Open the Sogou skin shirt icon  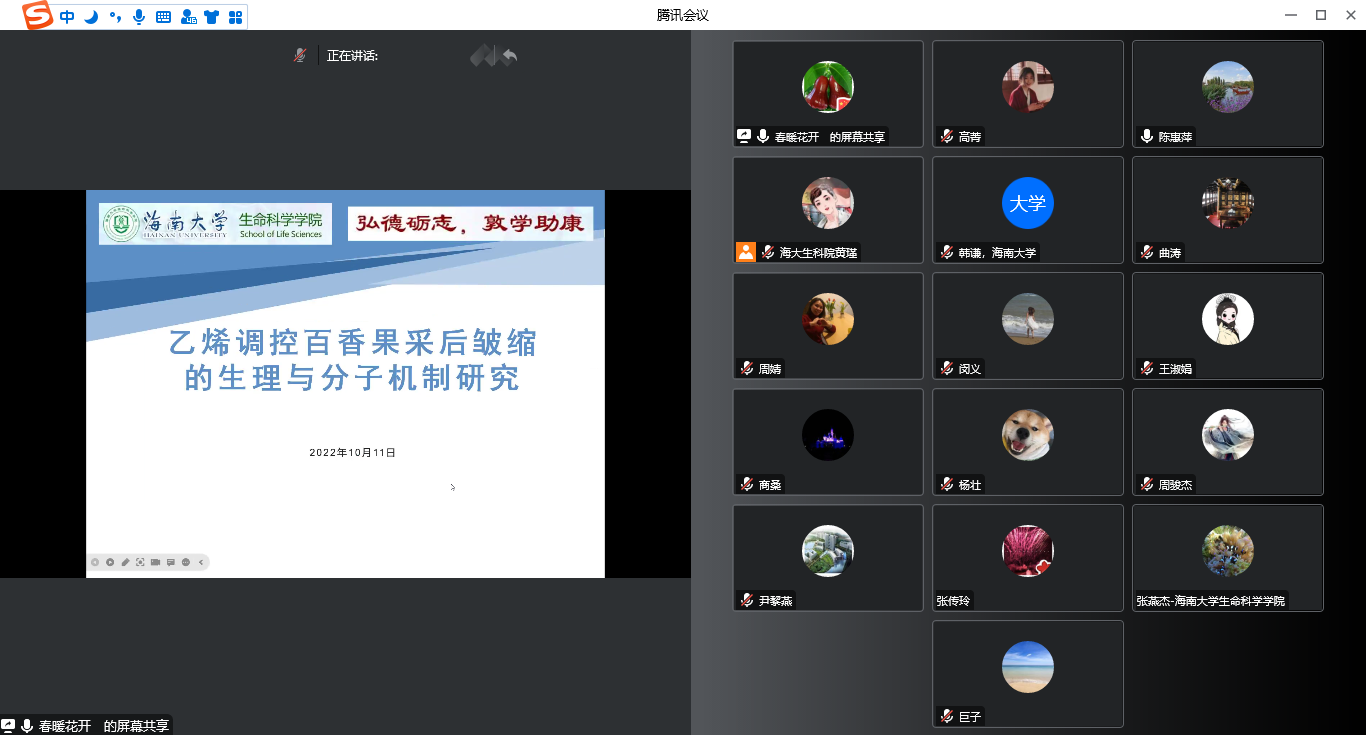(x=211, y=17)
